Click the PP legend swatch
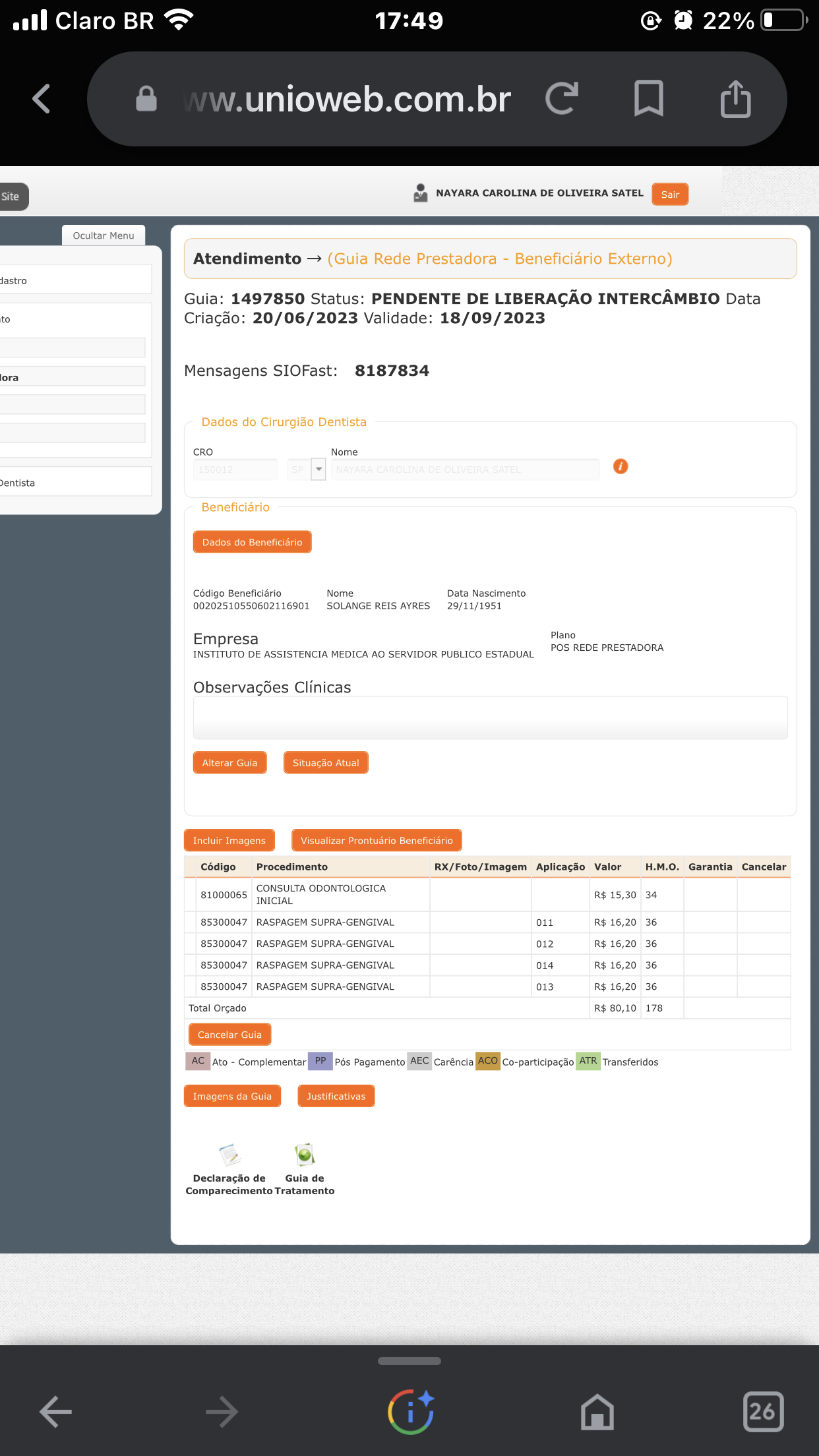The width and height of the screenshot is (819, 1456). 320,1061
